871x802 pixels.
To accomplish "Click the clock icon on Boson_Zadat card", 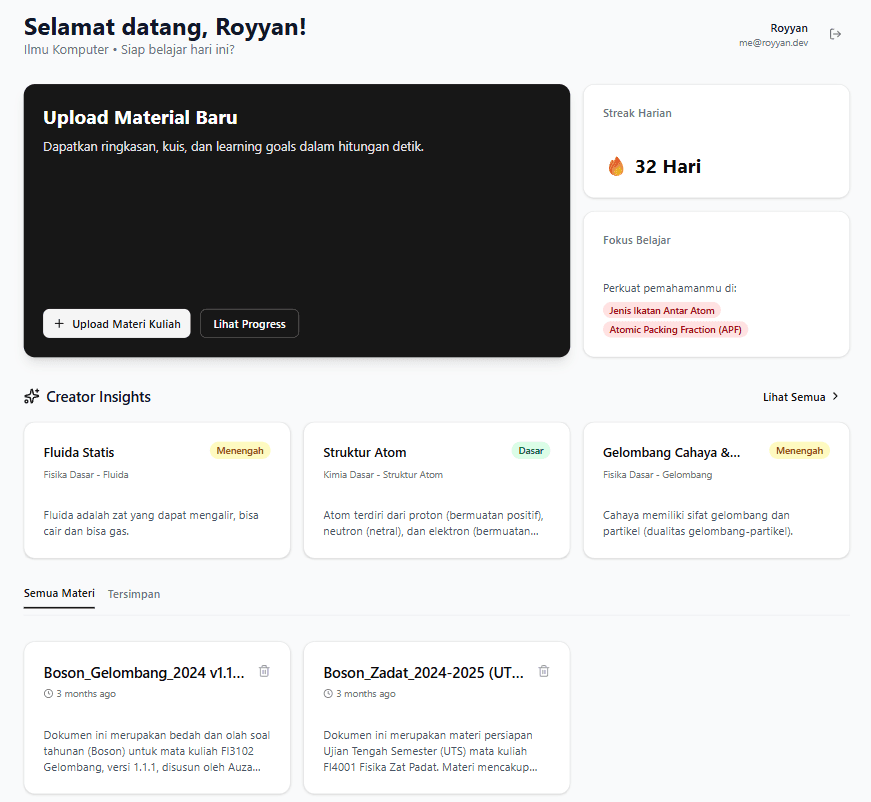I will tap(329, 692).
